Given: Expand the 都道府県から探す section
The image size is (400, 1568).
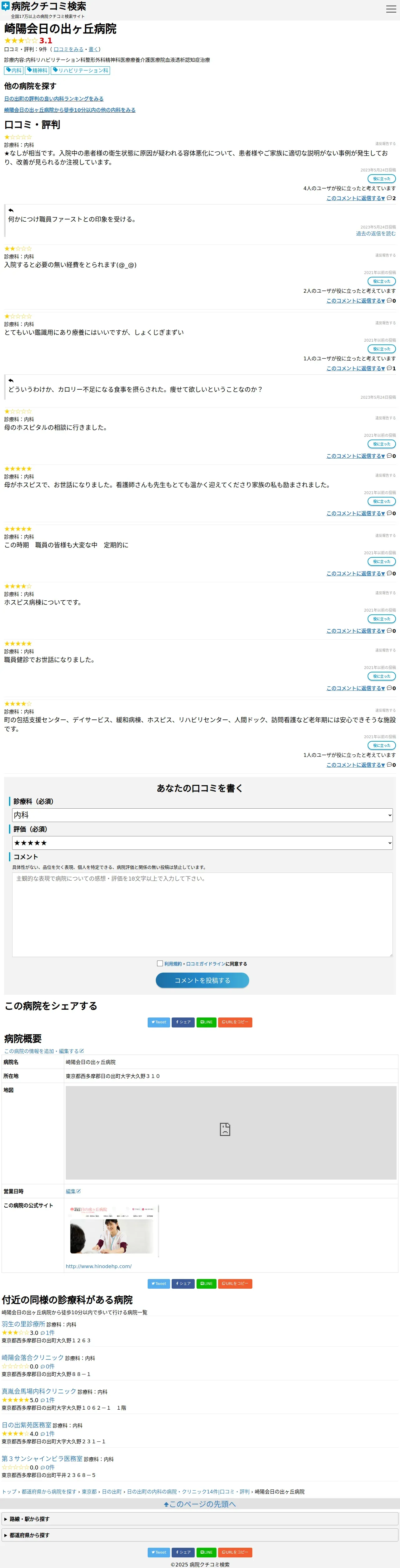Looking at the screenshot, I should [200, 1536].
